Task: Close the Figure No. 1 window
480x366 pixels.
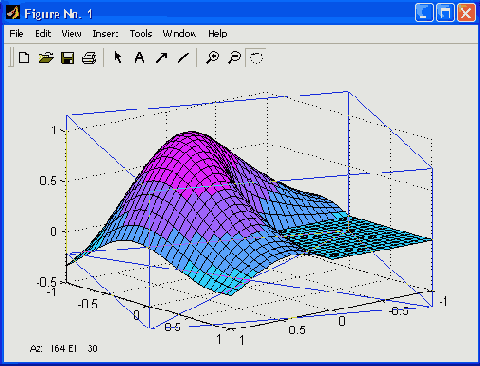Action: (x=466, y=13)
